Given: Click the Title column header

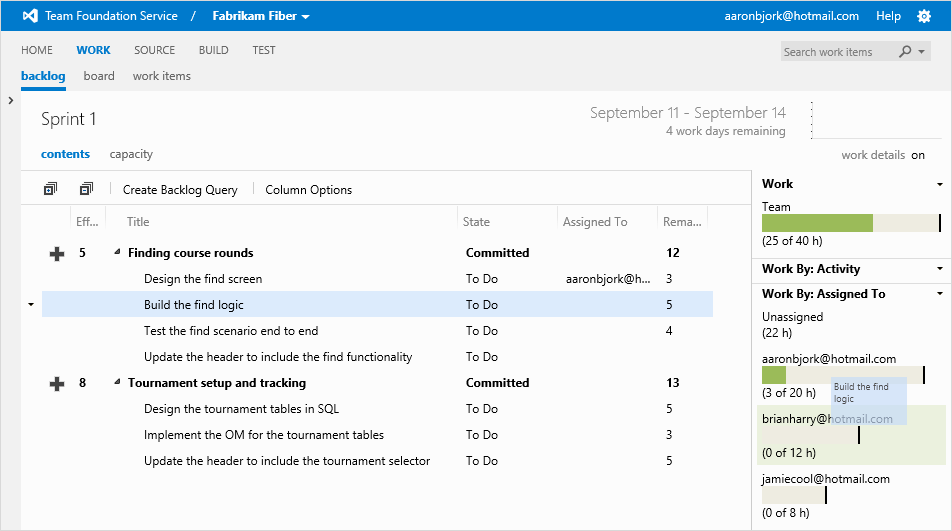Looking at the screenshot, I should [138, 222].
